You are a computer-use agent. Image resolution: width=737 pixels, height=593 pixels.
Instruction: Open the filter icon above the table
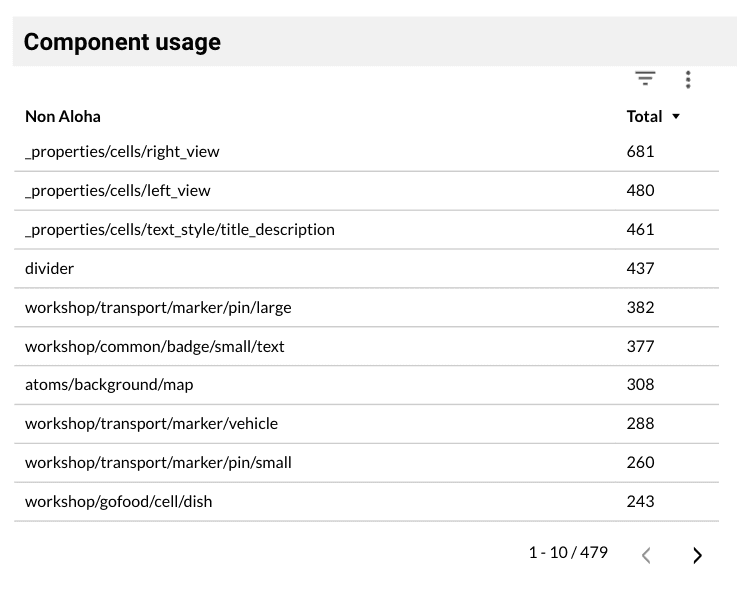tap(645, 79)
